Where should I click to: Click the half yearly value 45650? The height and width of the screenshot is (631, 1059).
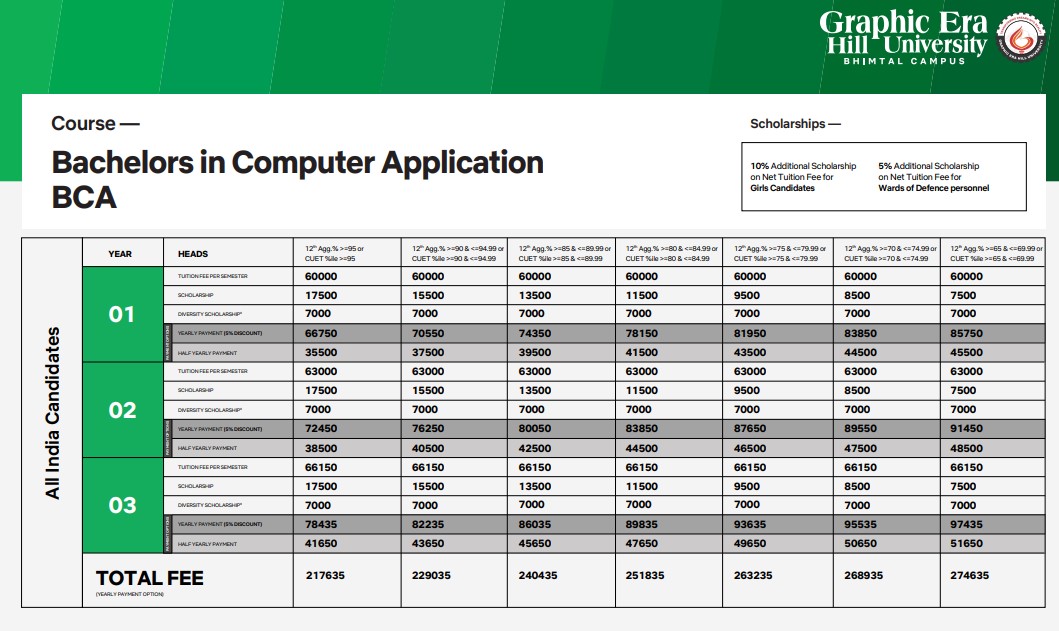point(535,543)
